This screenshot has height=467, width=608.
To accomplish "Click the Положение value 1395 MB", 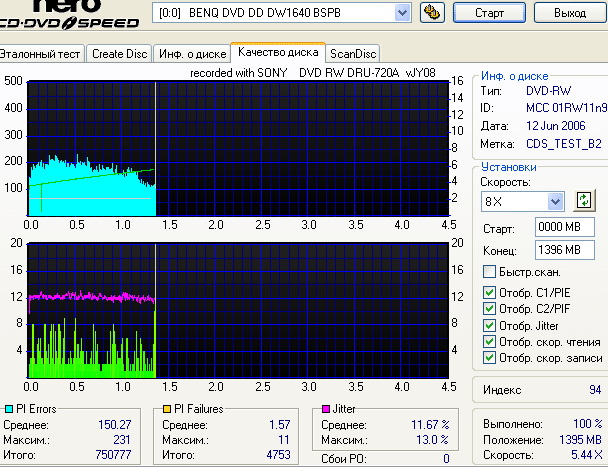I will point(580,439).
